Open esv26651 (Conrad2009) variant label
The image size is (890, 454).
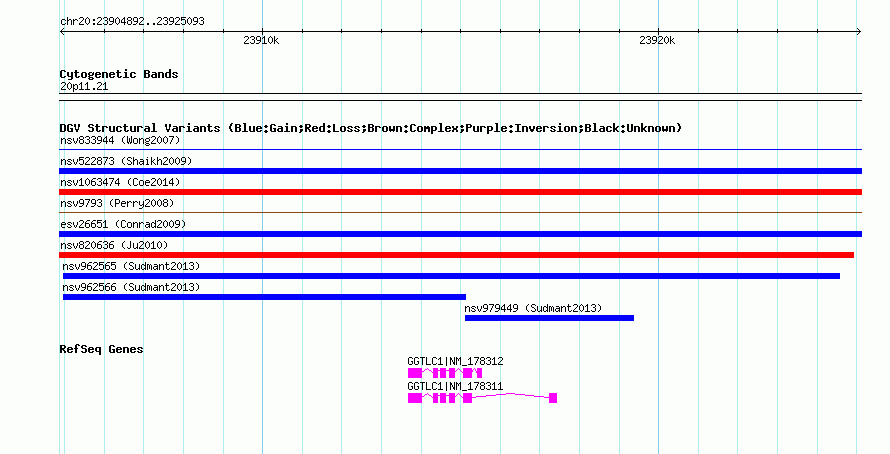[x=123, y=224]
